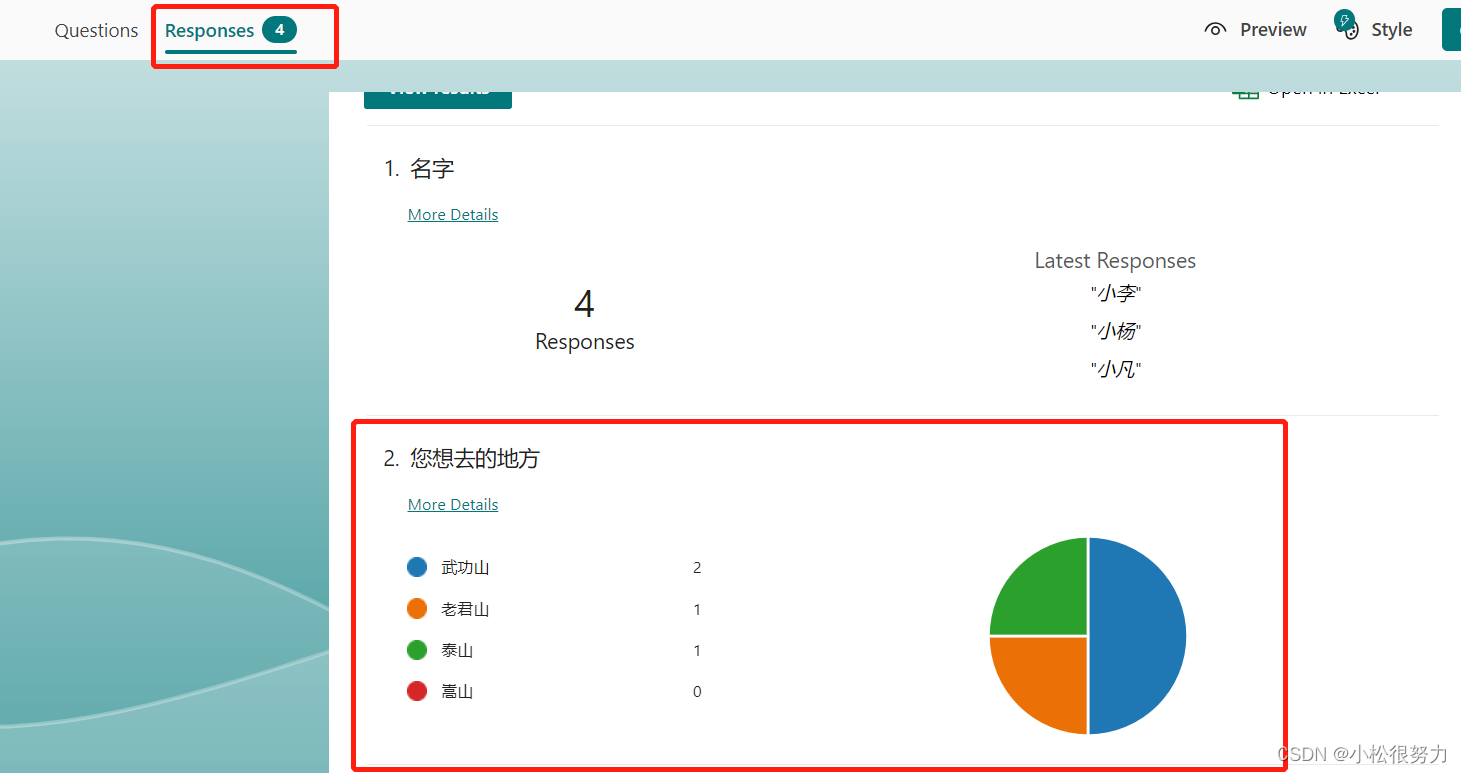Click the latest response "小杨"
The height and width of the screenshot is (773, 1461).
tap(1116, 332)
